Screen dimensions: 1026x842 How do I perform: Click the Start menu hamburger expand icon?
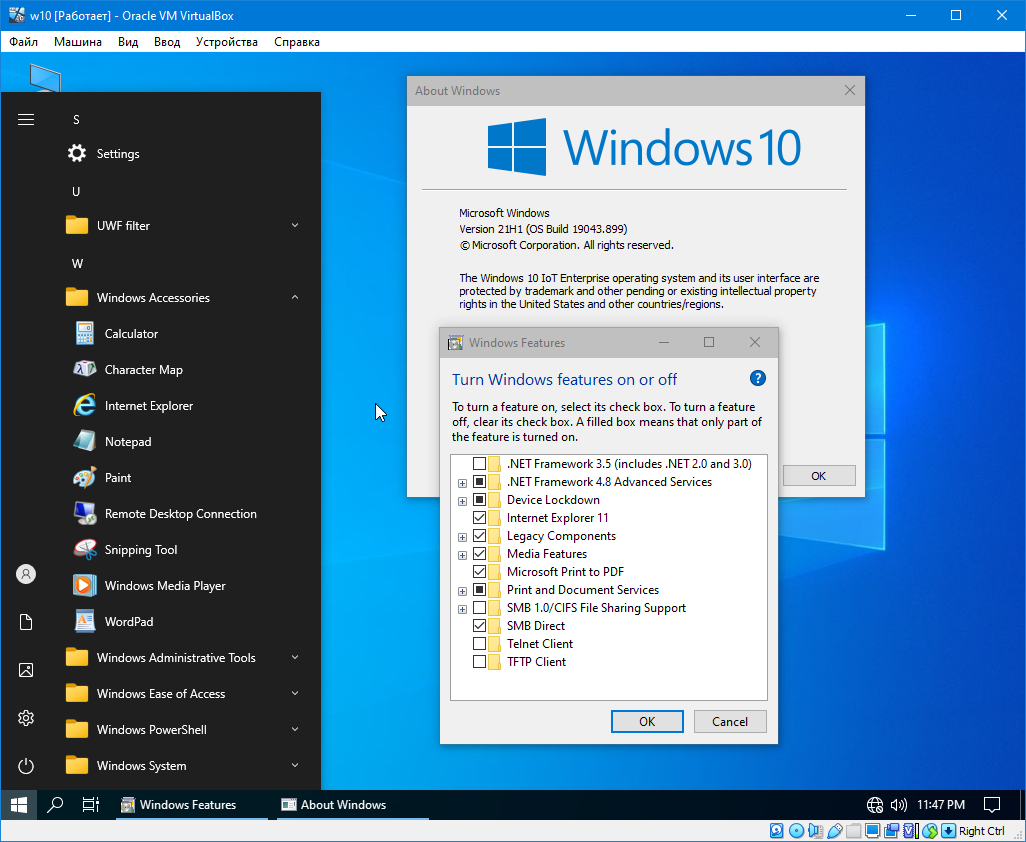tap(26, 120)
